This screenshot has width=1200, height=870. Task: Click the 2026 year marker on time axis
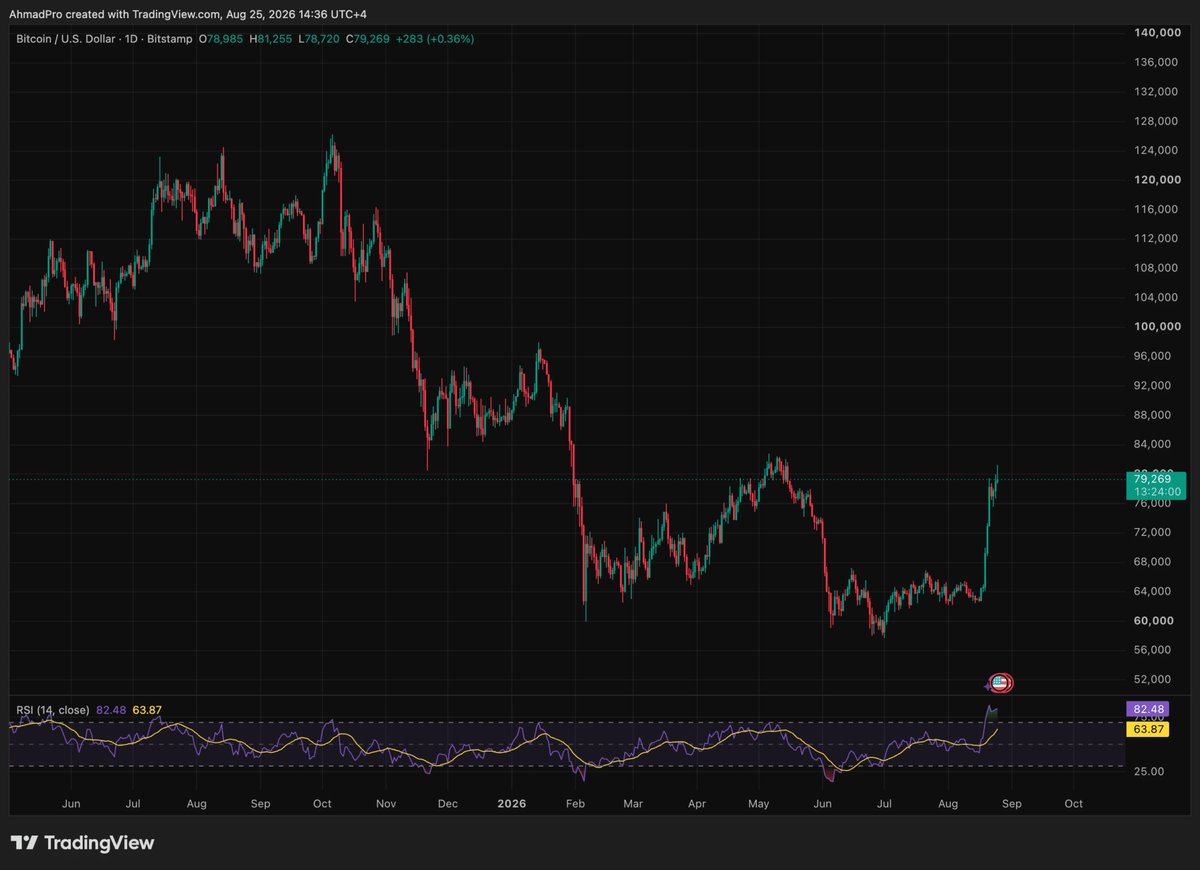pyautogui.click(x=511, y=803)
